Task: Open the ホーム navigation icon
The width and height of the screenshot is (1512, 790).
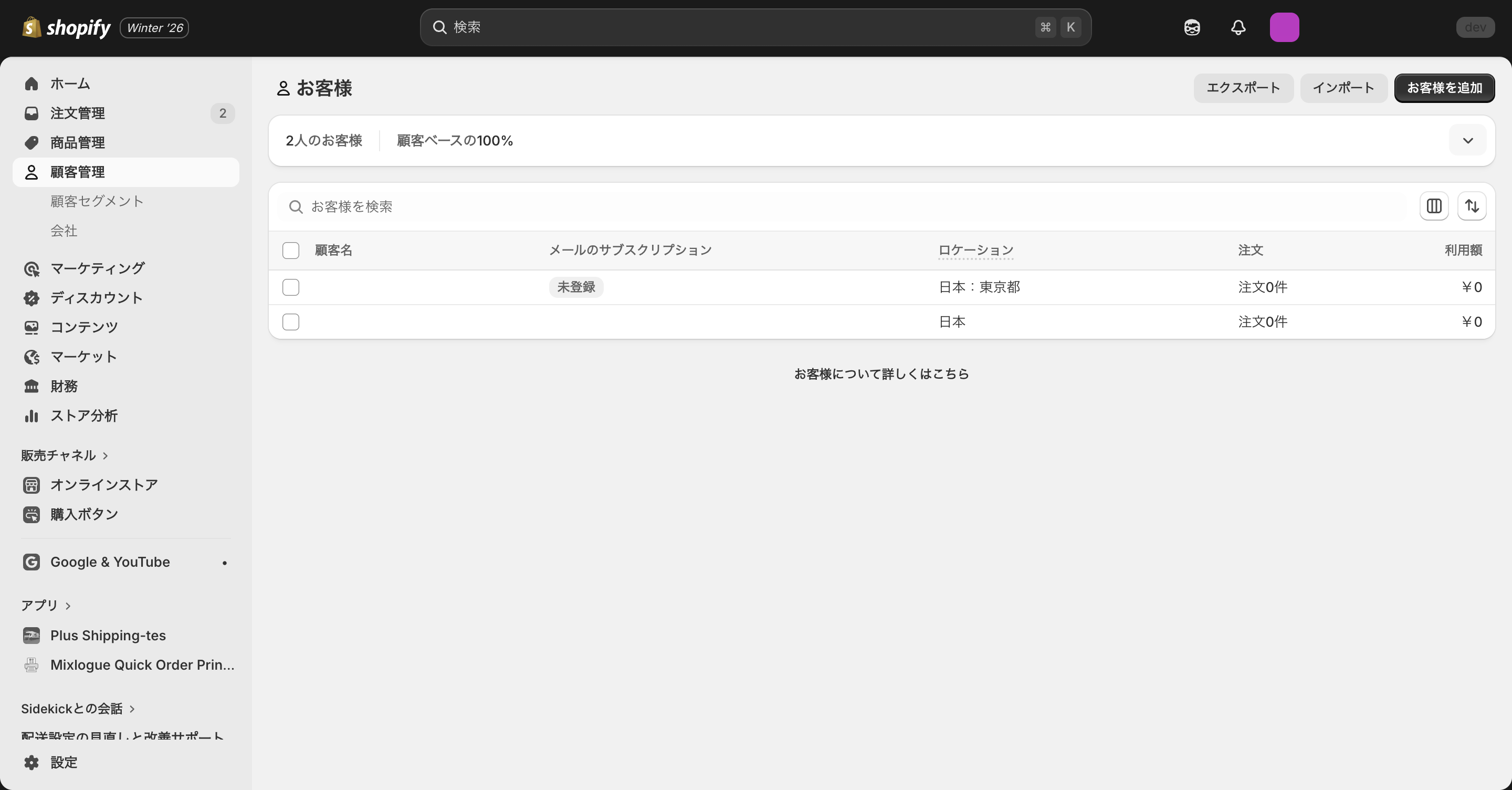Action: click(31, 84)
